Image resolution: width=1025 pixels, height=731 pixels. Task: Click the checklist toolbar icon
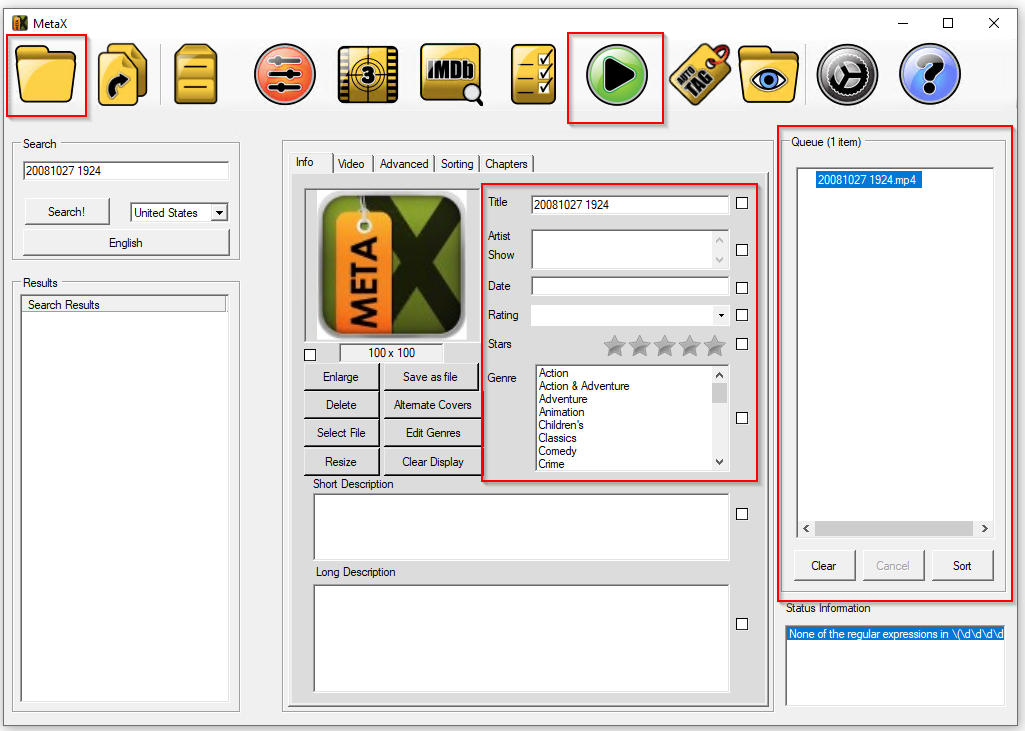coord(531,73)
